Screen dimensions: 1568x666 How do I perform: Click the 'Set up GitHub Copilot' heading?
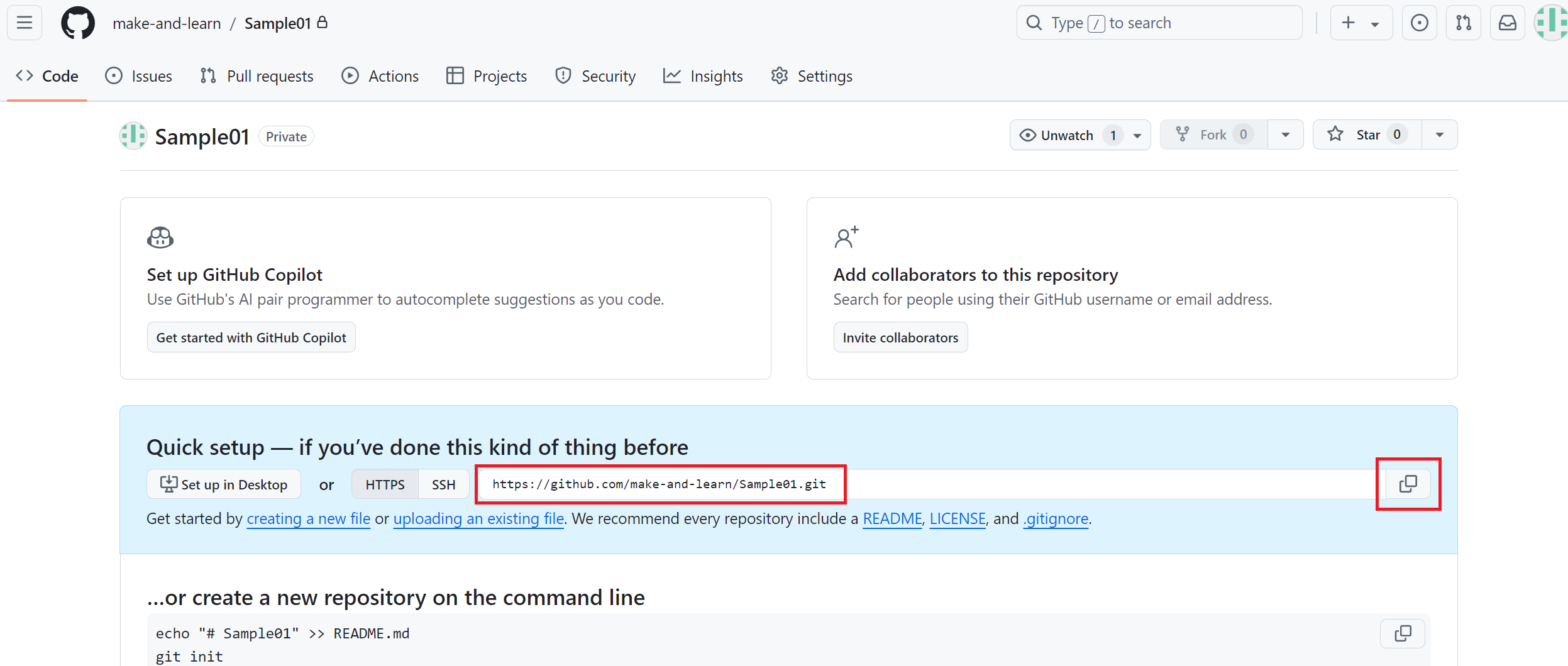tap(235, 275)
